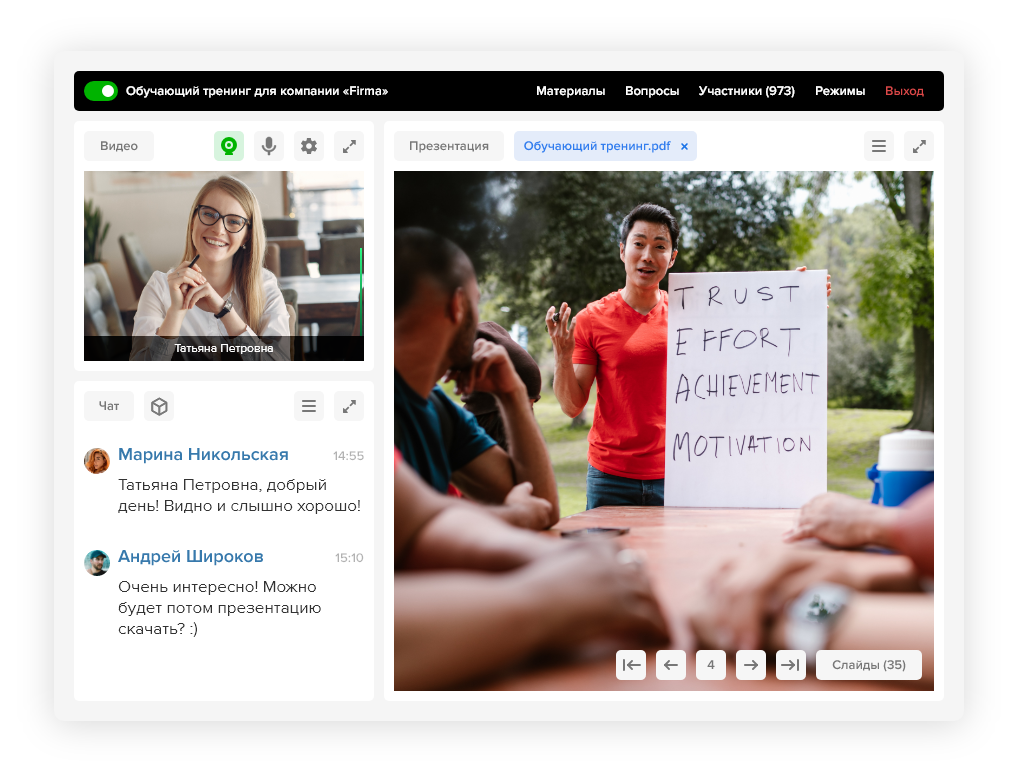The height and width of the screenshot is (778, 1018).
Task: Open video settings gear icon
Action: pos(309,146)
